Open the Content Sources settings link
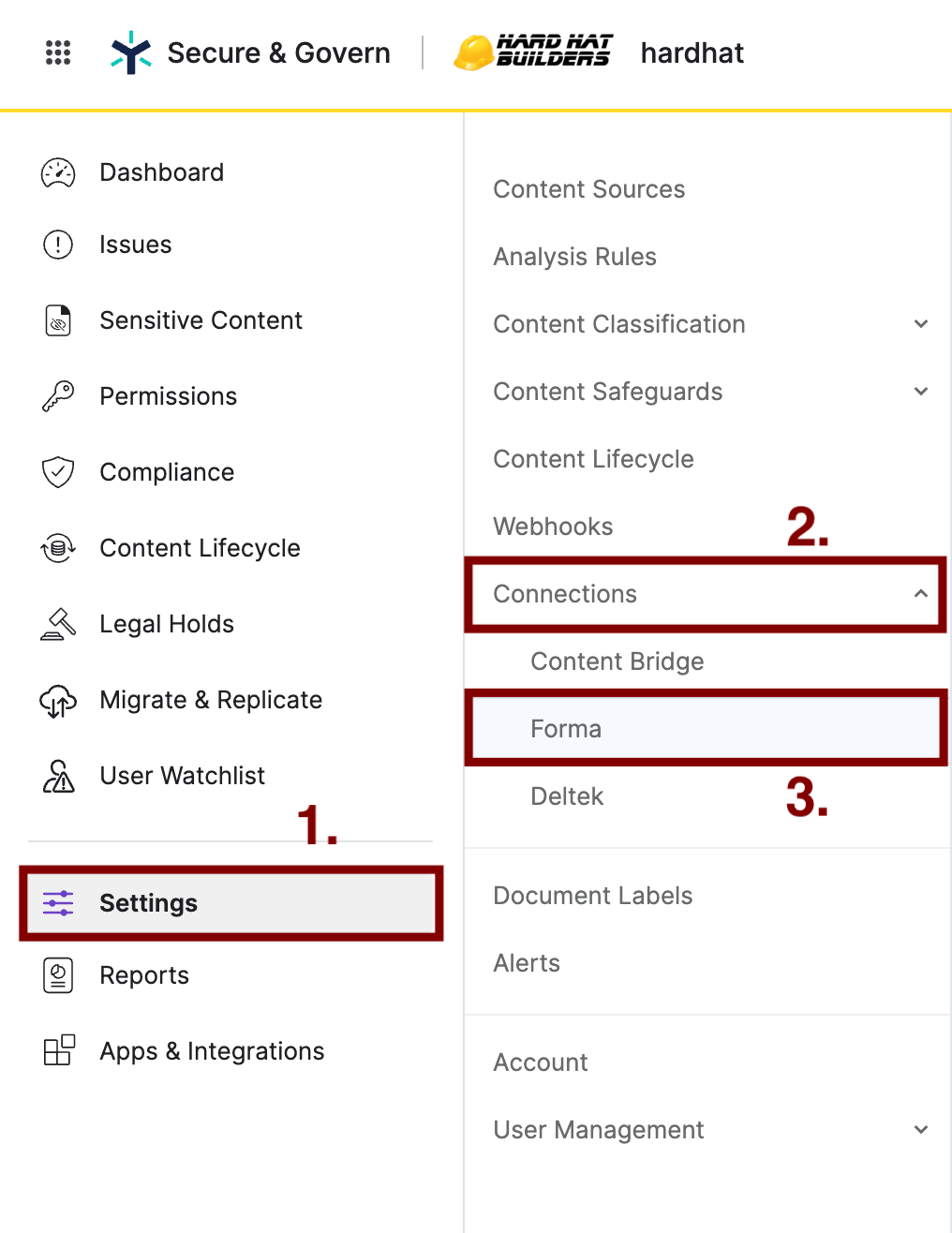952x1233 pixels. (589, 189)
